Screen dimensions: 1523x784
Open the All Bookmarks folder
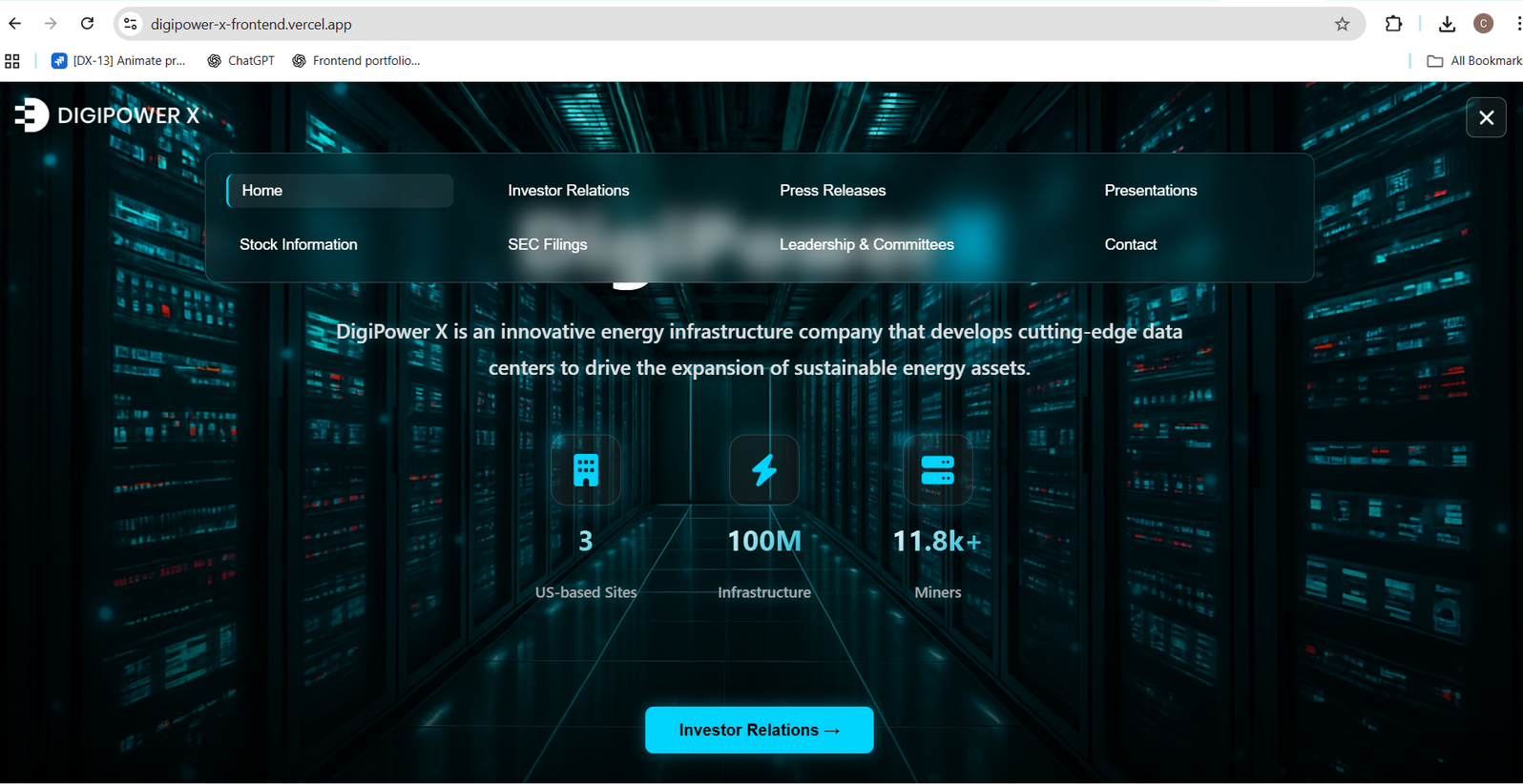(x=1474, y=61)
